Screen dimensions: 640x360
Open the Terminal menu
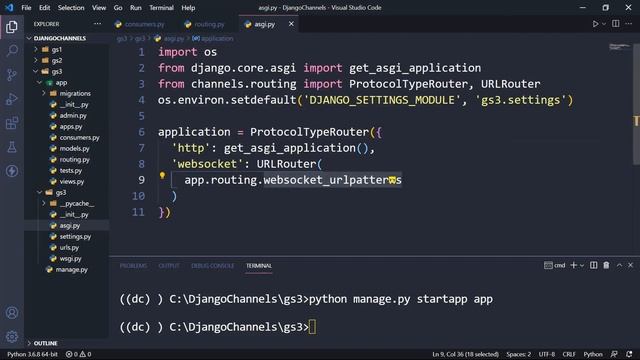(161, 8)
